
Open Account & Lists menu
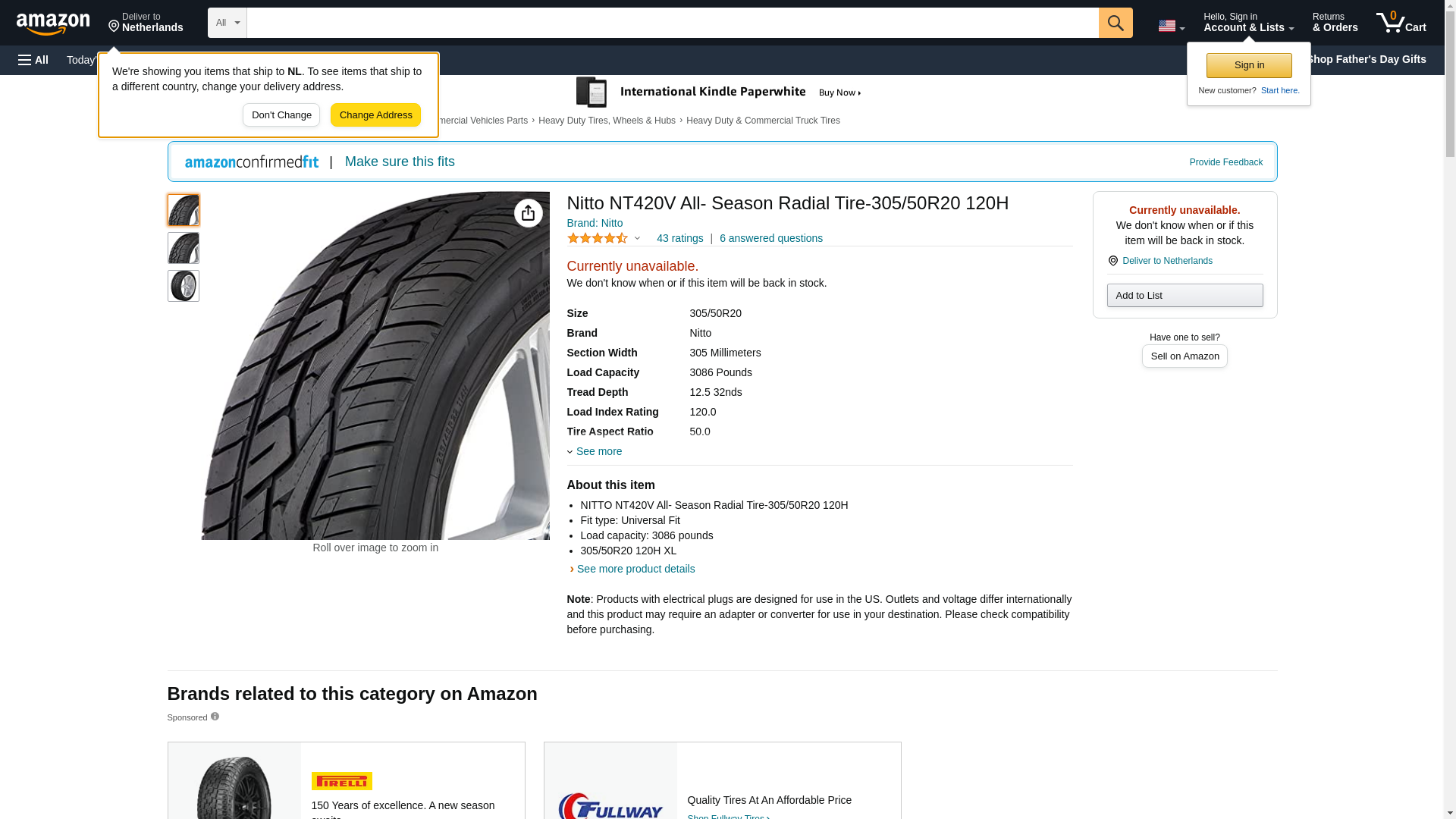click(x=1248, y=23)
